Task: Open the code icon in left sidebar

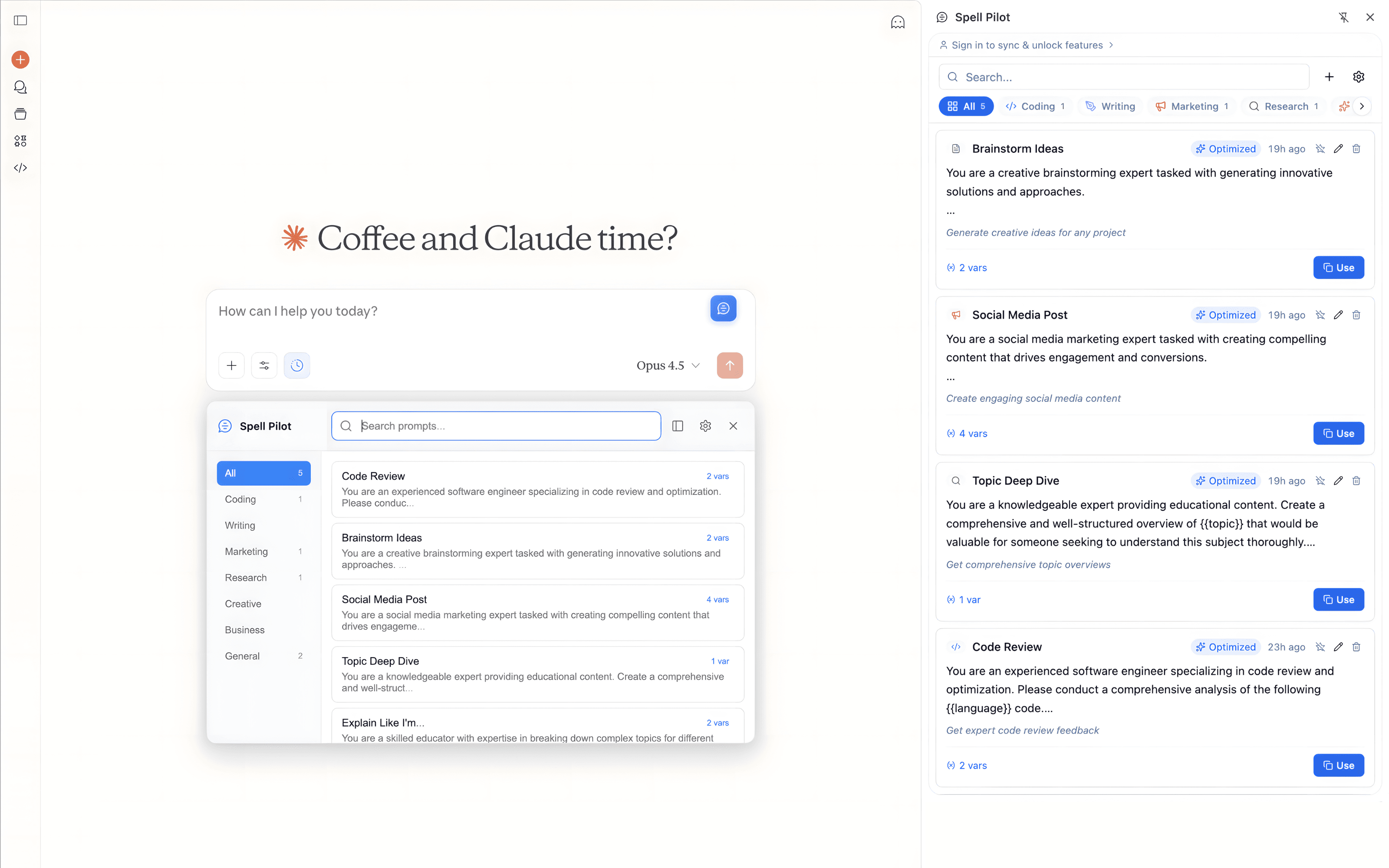Action: (x=20, y=168)
